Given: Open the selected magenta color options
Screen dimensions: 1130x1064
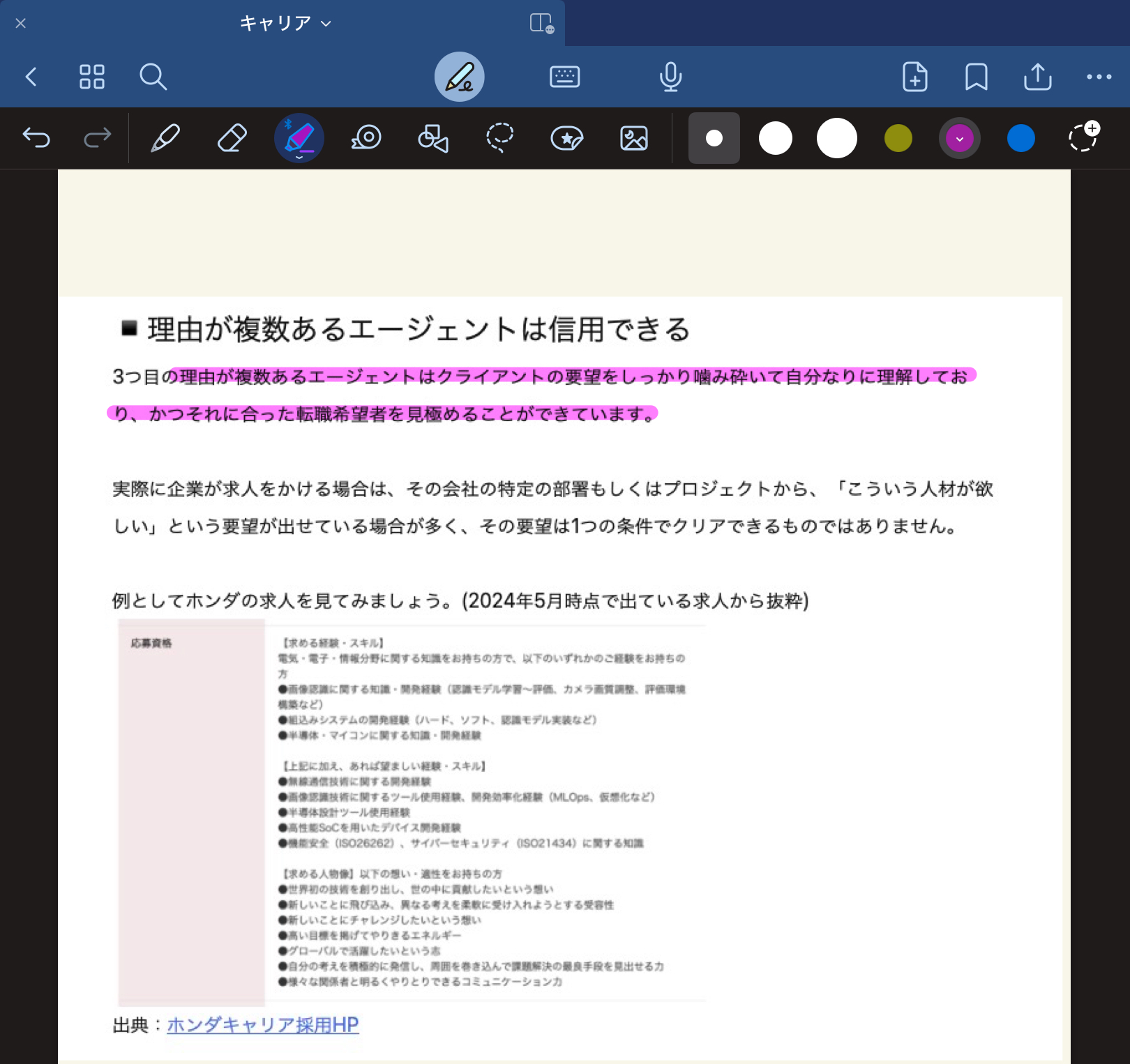Looking at the screenshot, I should pos(960,138).
